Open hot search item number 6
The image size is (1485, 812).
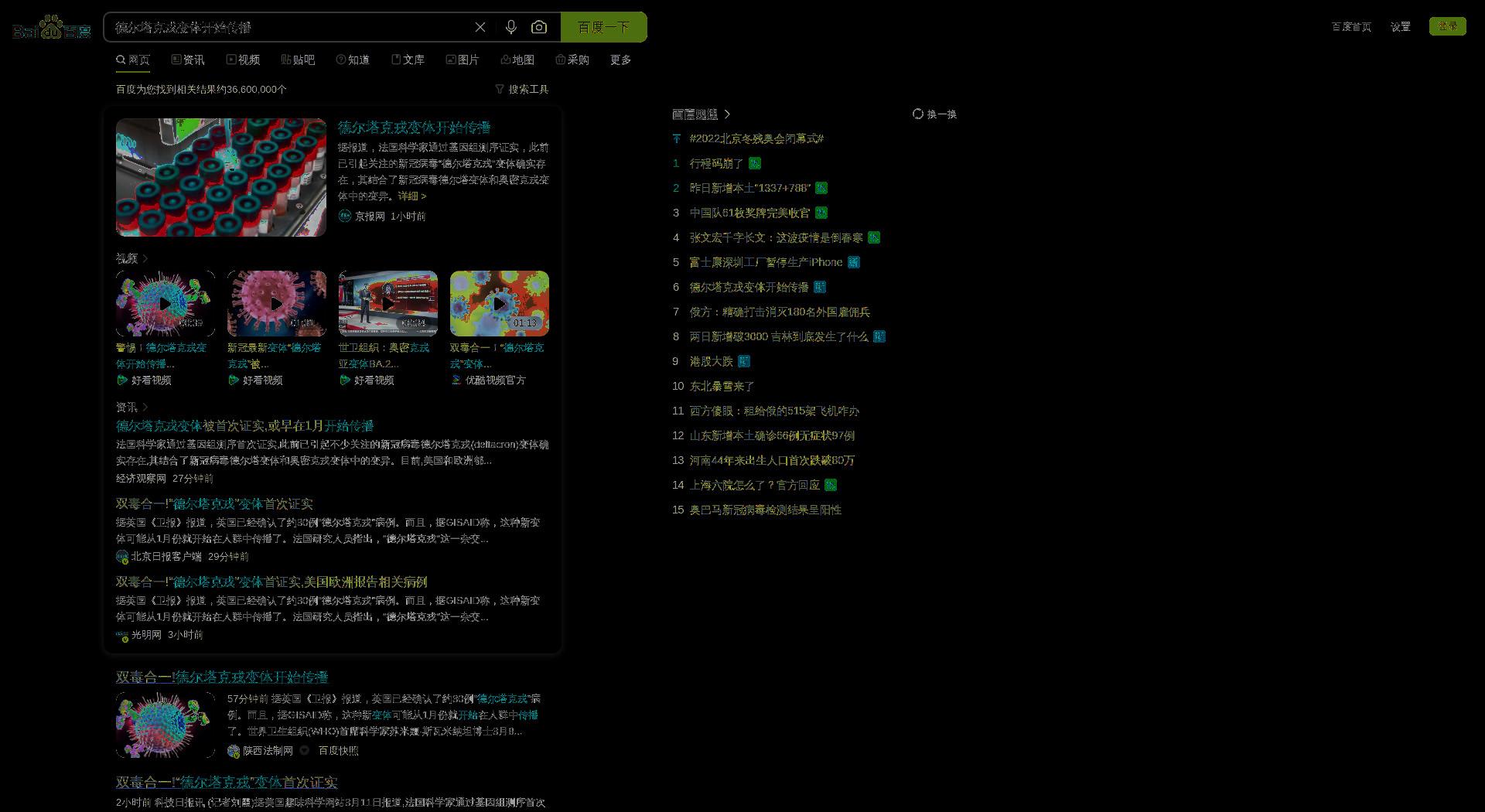click(749, 287)
